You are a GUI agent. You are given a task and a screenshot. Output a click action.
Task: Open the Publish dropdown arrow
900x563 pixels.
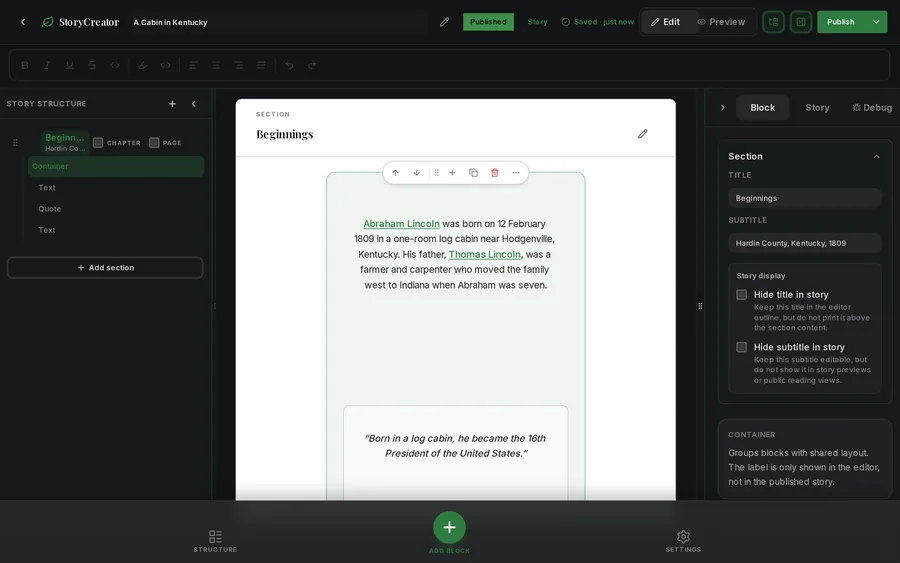pyautogui.click(x=876, y=22)
